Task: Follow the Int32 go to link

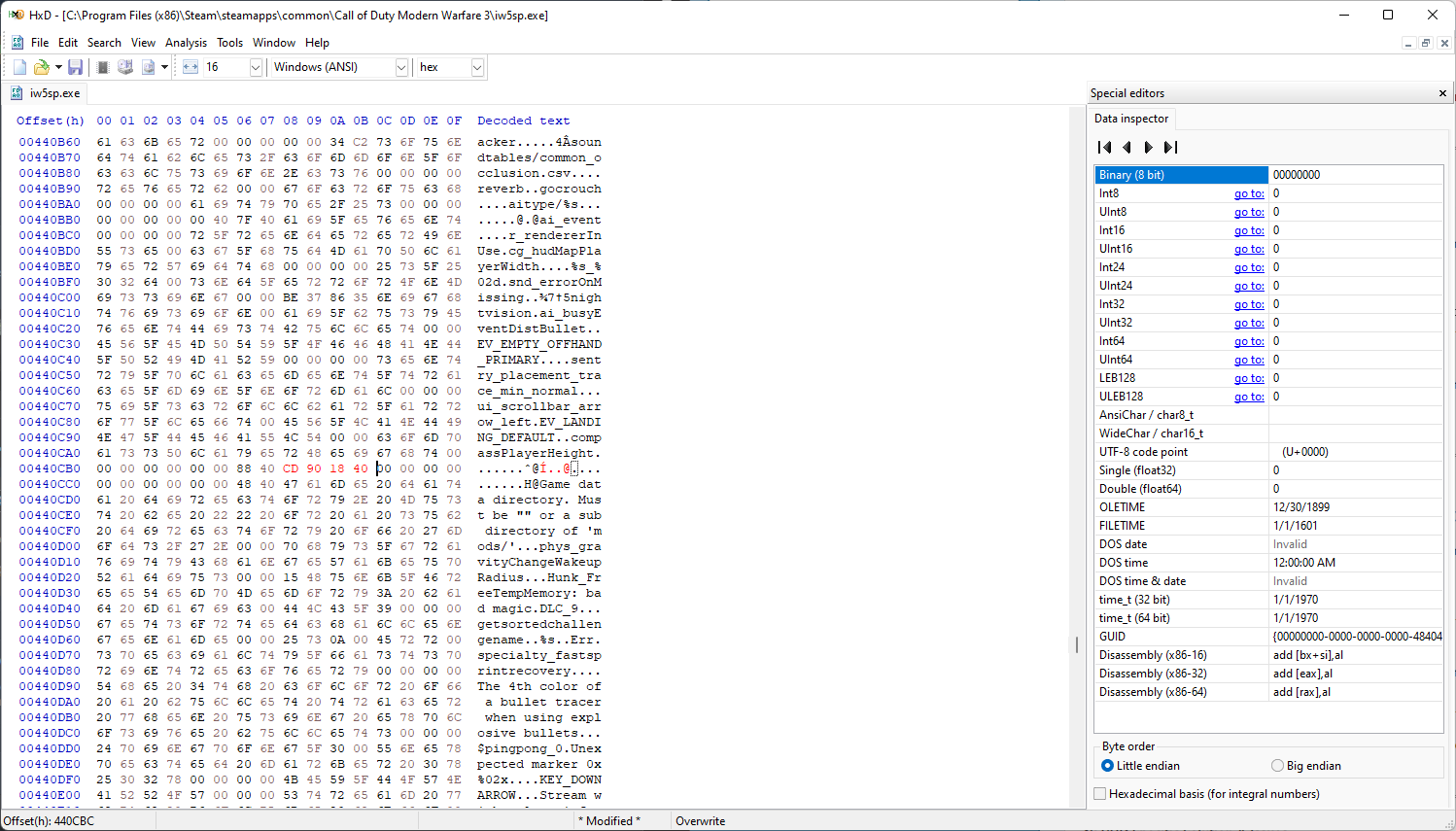Action: click(x=1249, y=304)
